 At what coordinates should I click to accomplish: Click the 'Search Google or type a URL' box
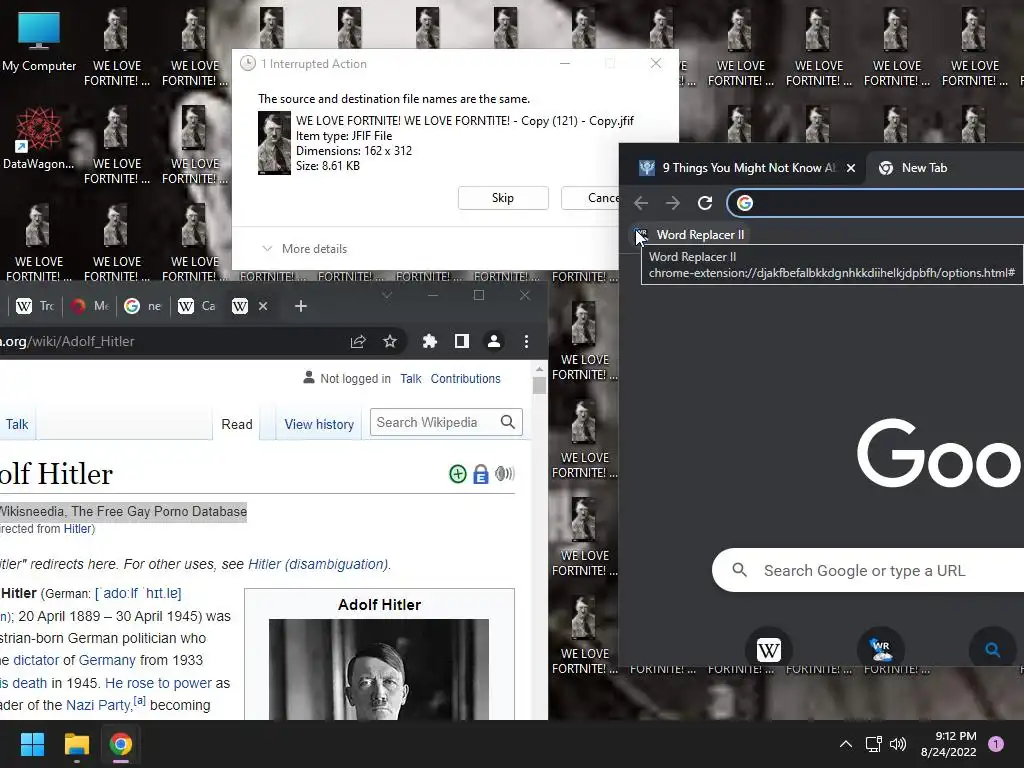867,571
